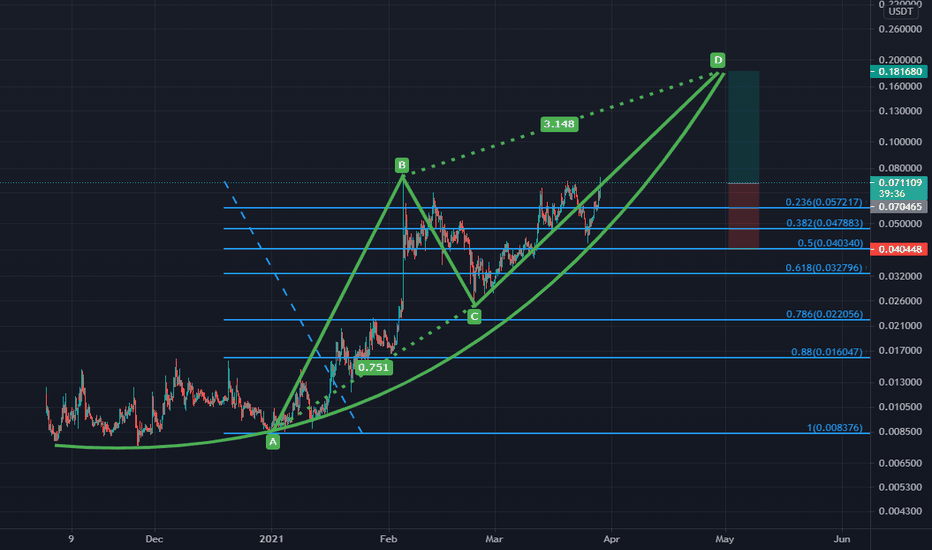Screen dimensions: 932x550
Task: Click the 1(0.008376) Fibonacci level label
Action: 835,428
